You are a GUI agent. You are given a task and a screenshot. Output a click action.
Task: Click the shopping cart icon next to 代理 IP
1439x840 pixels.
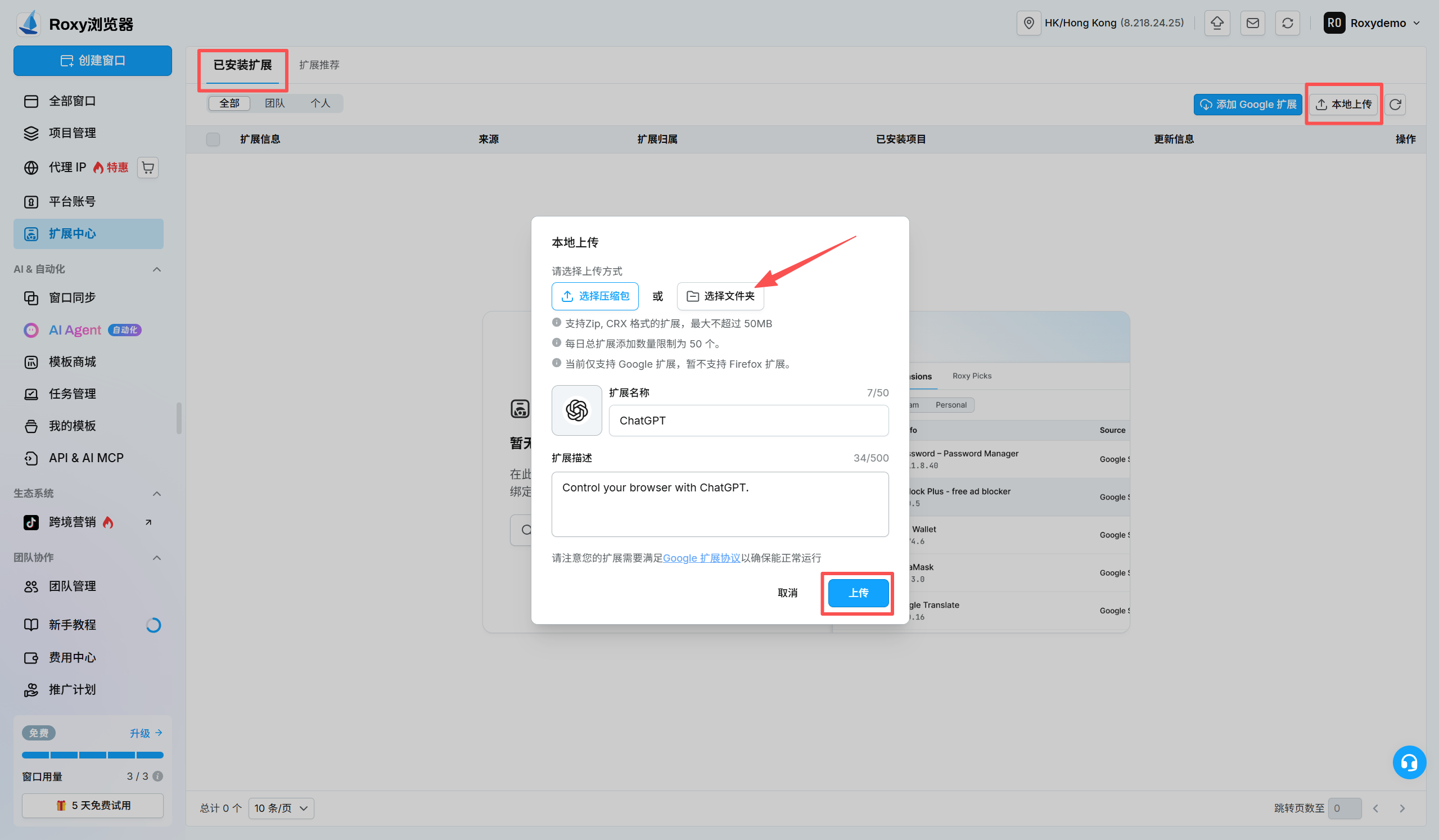point(148,168)
